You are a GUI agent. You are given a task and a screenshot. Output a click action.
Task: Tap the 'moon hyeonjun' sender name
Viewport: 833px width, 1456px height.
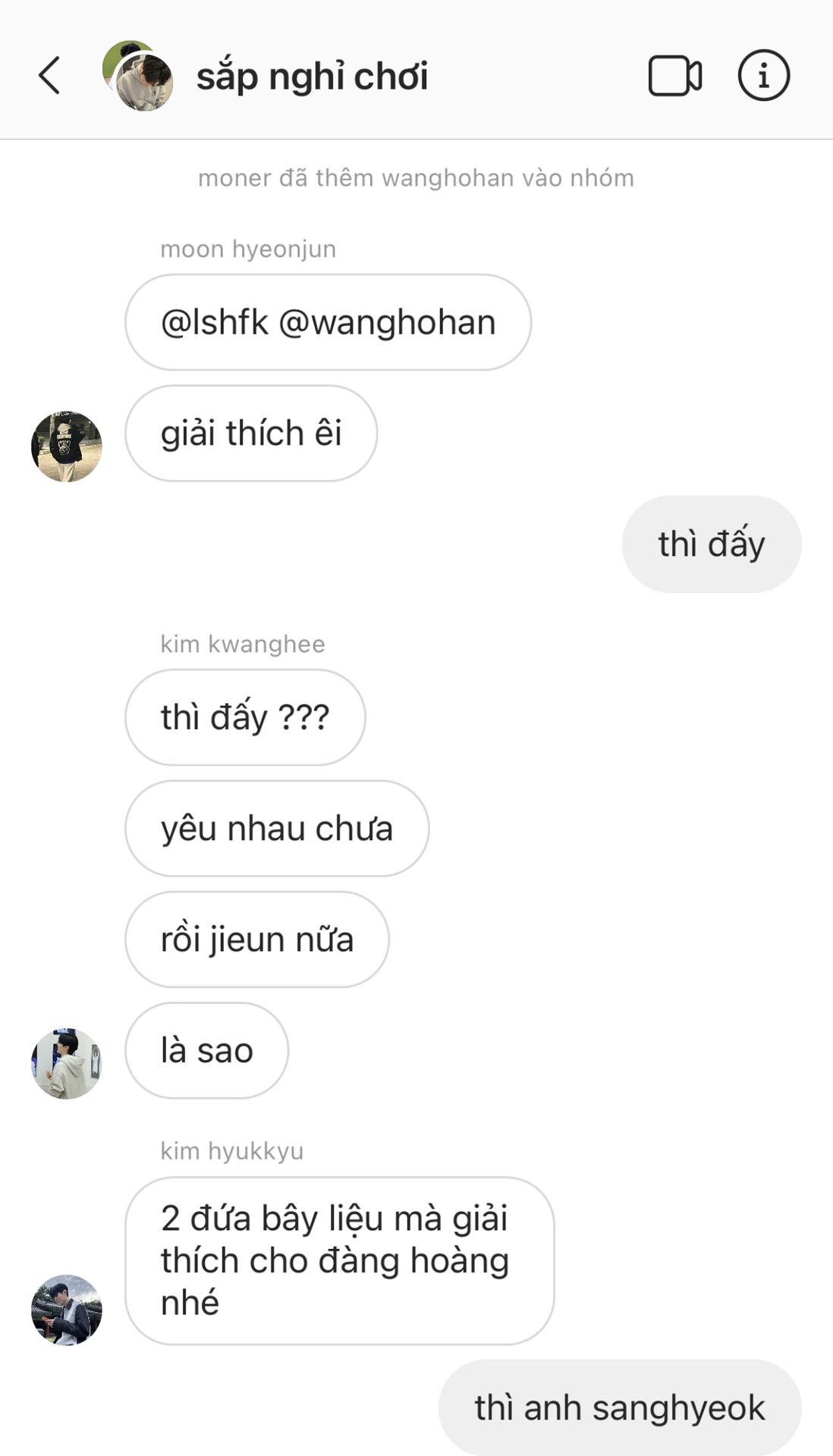248,249
